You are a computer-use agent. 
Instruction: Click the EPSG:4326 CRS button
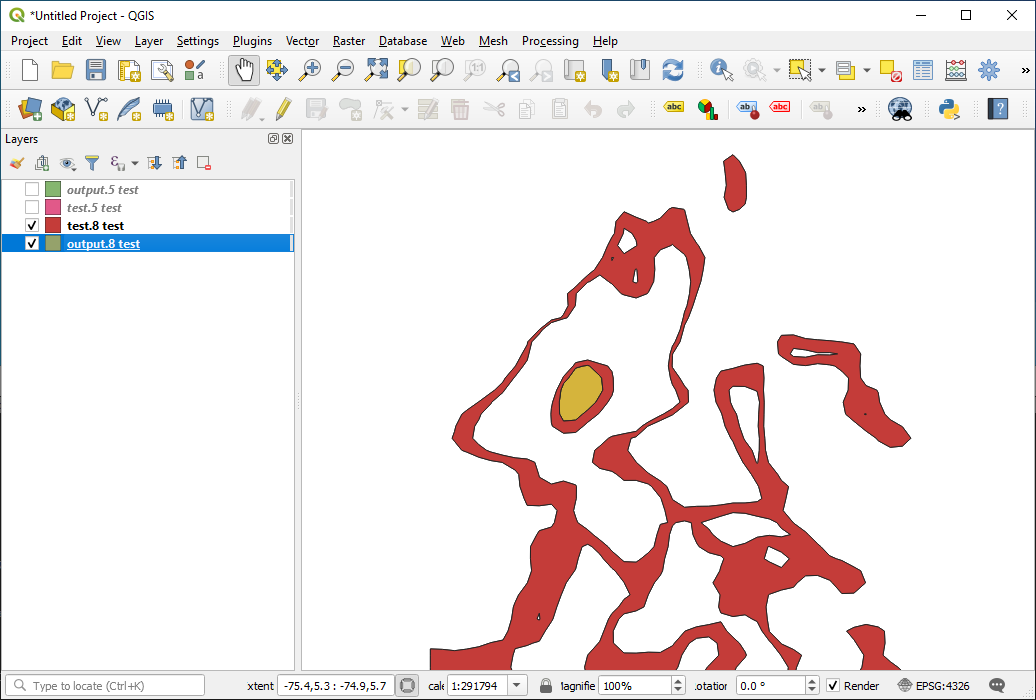pyautogui.click(x=934, y=685)
